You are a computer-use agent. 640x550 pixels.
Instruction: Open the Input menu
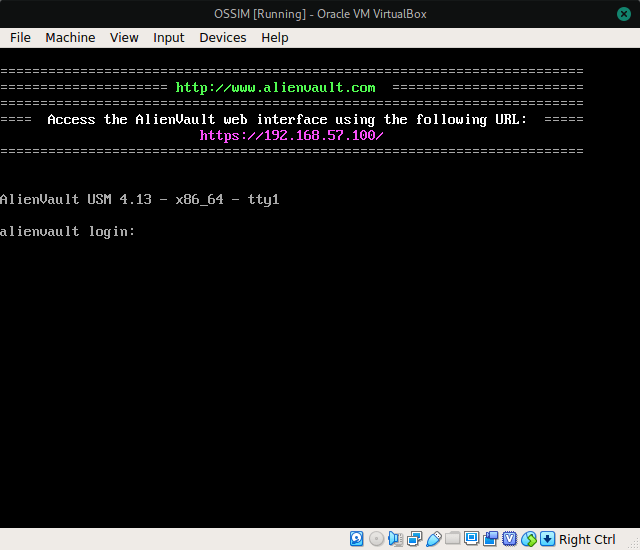[169, 38]
